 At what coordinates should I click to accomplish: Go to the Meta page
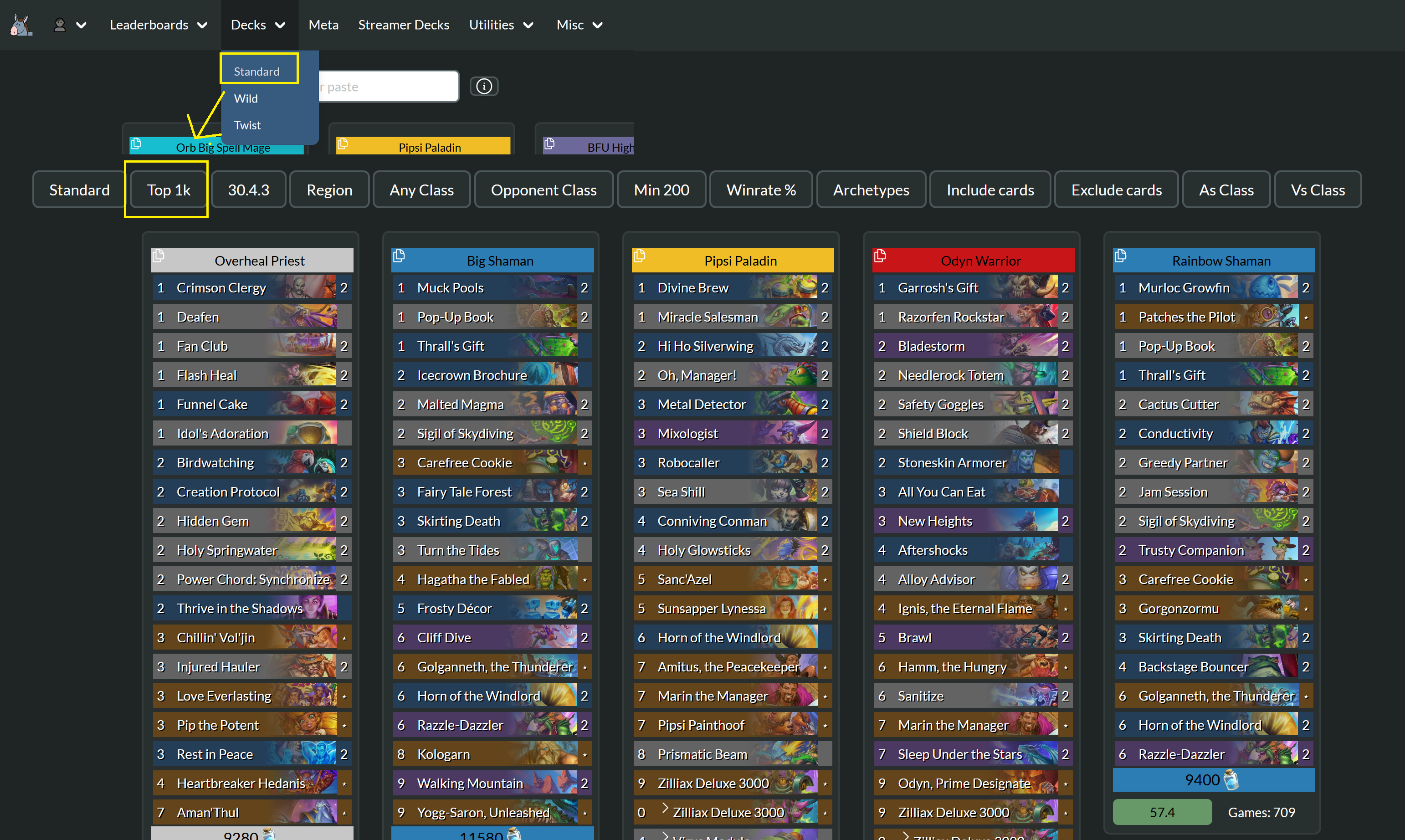click(323, 25)
